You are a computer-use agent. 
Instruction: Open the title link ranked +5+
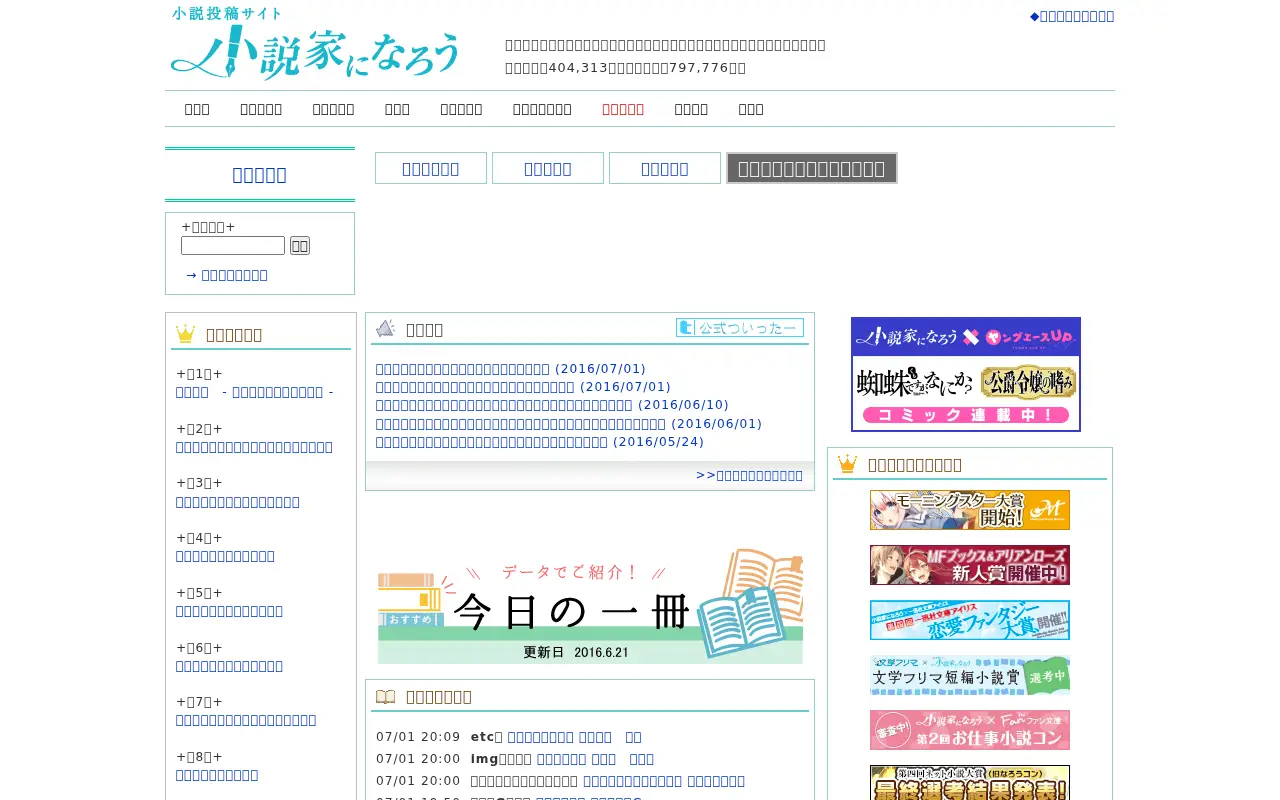(x=229, y=611)
